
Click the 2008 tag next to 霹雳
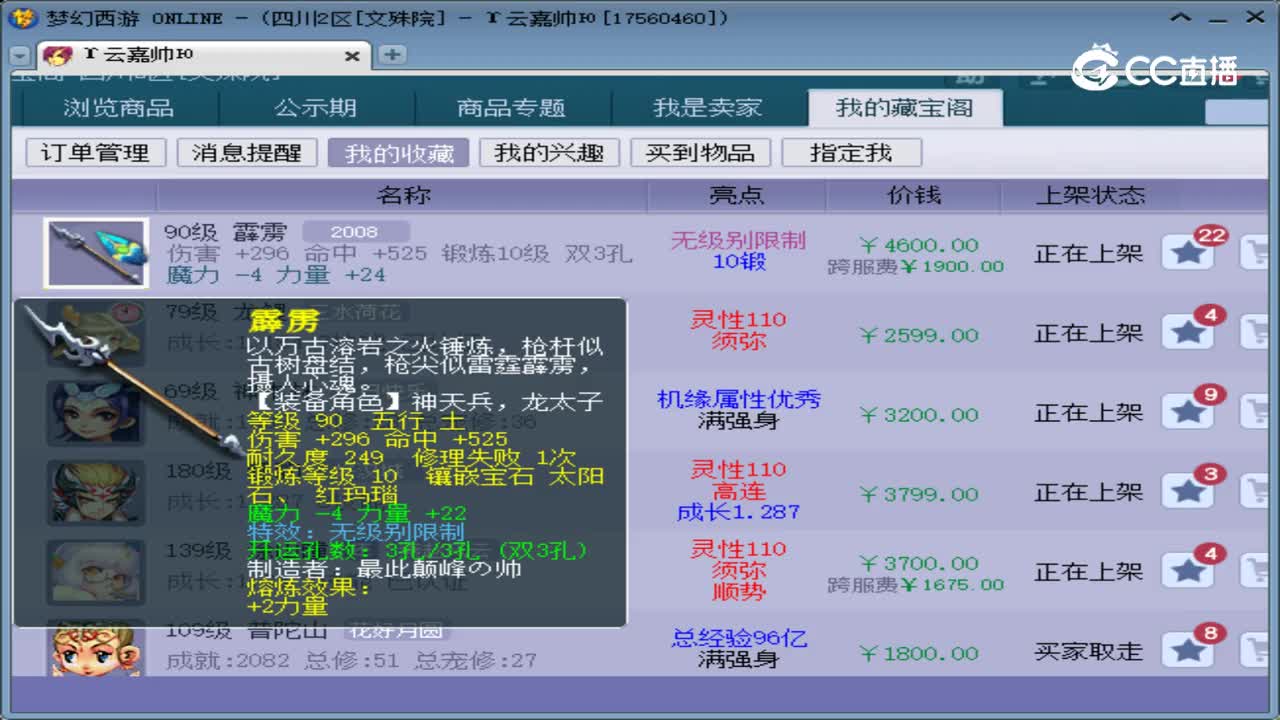(x=355, y=232)
